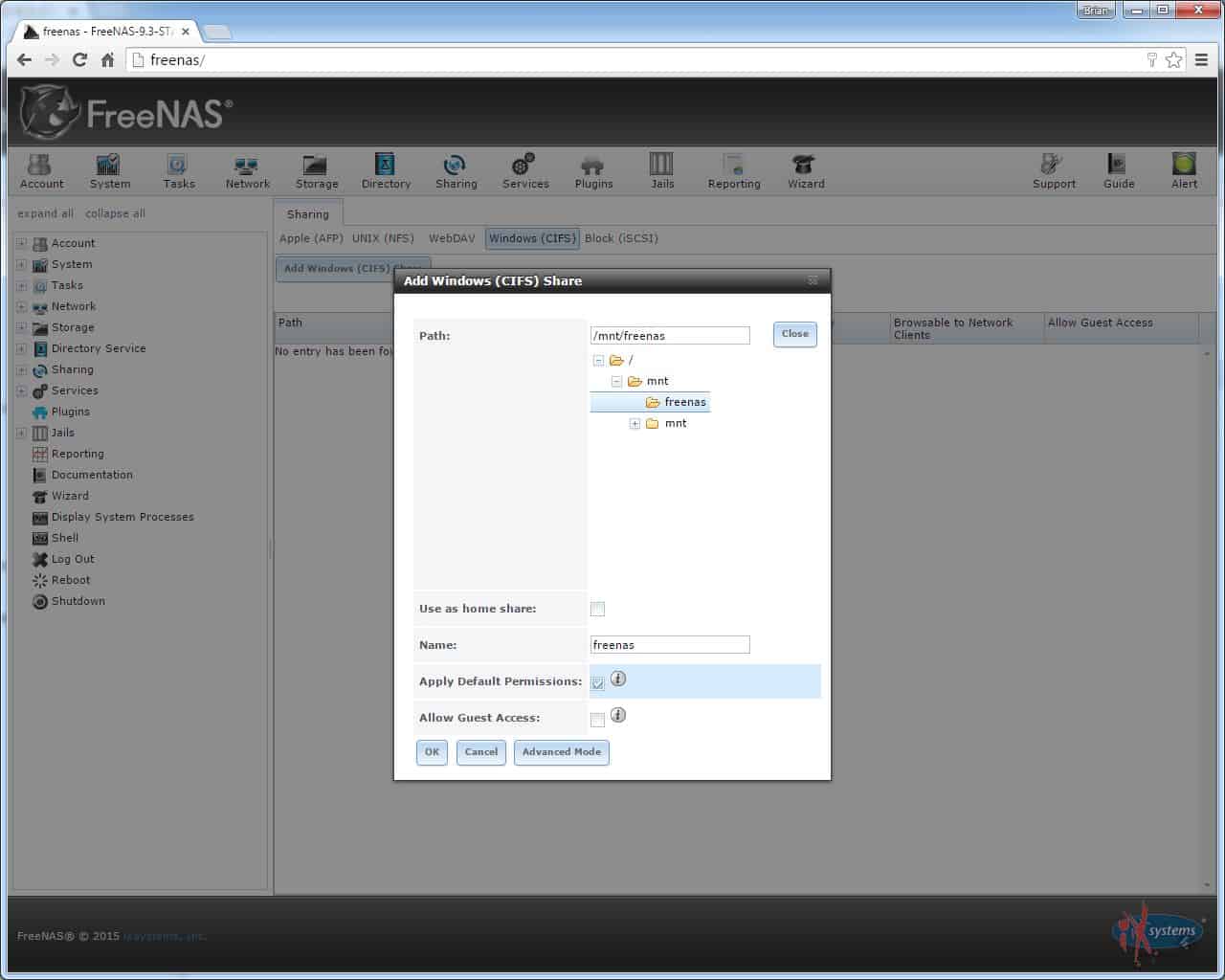Expand the nested mnt folder in path tree
Viewport: 1225px width, 980px height.
(635, 424)
